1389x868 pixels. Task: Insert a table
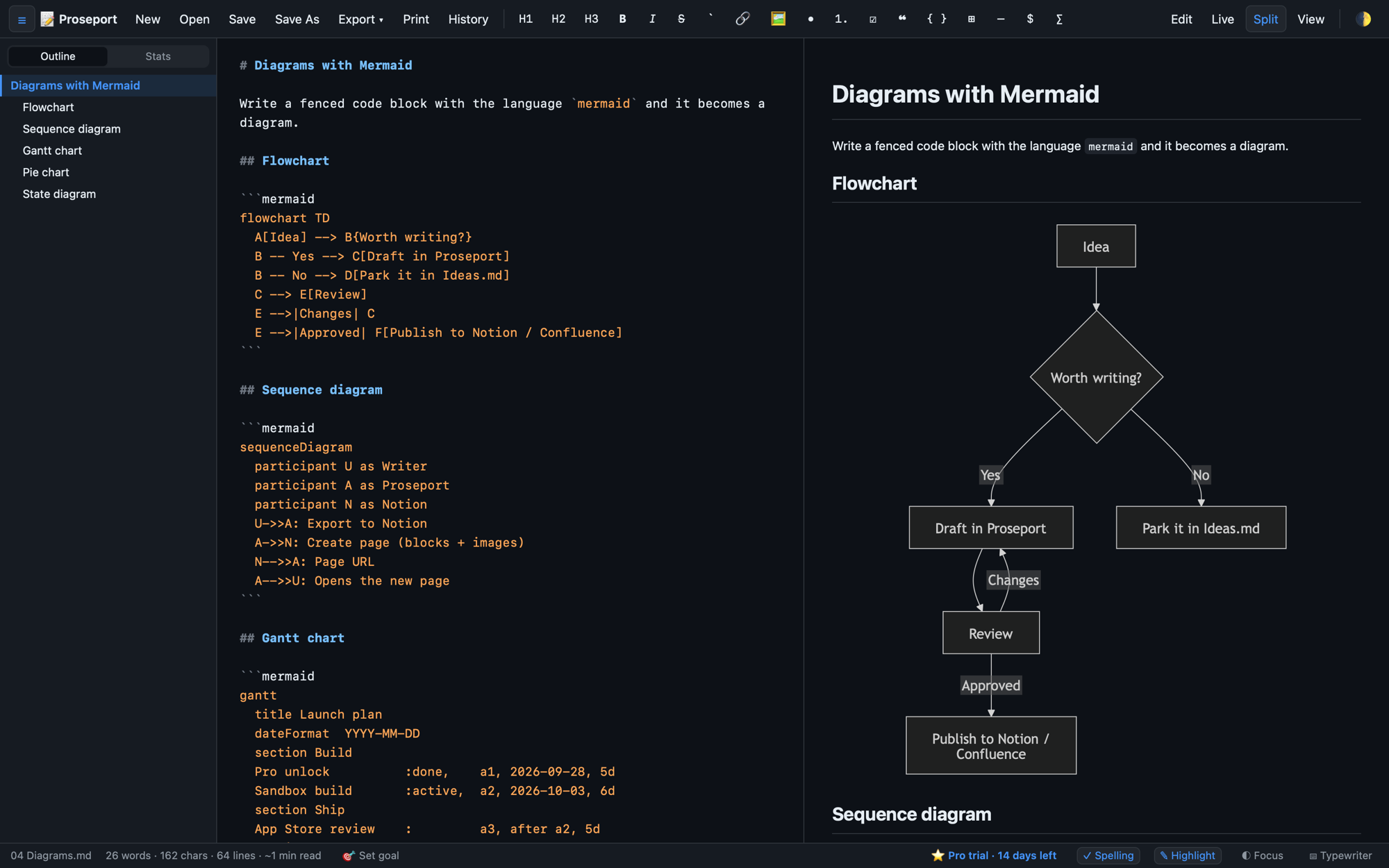point(971,19)
